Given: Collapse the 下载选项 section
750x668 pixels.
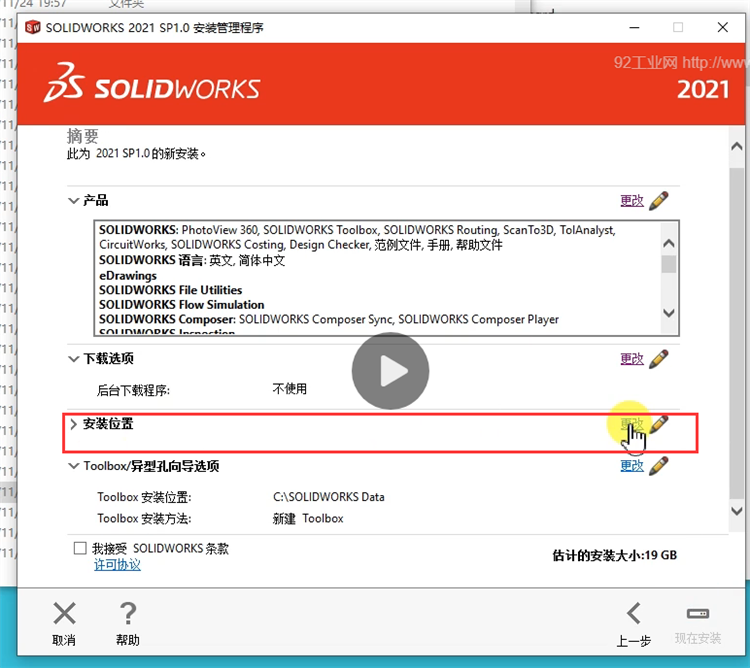Looking at the screenshot, I should 73,359.
